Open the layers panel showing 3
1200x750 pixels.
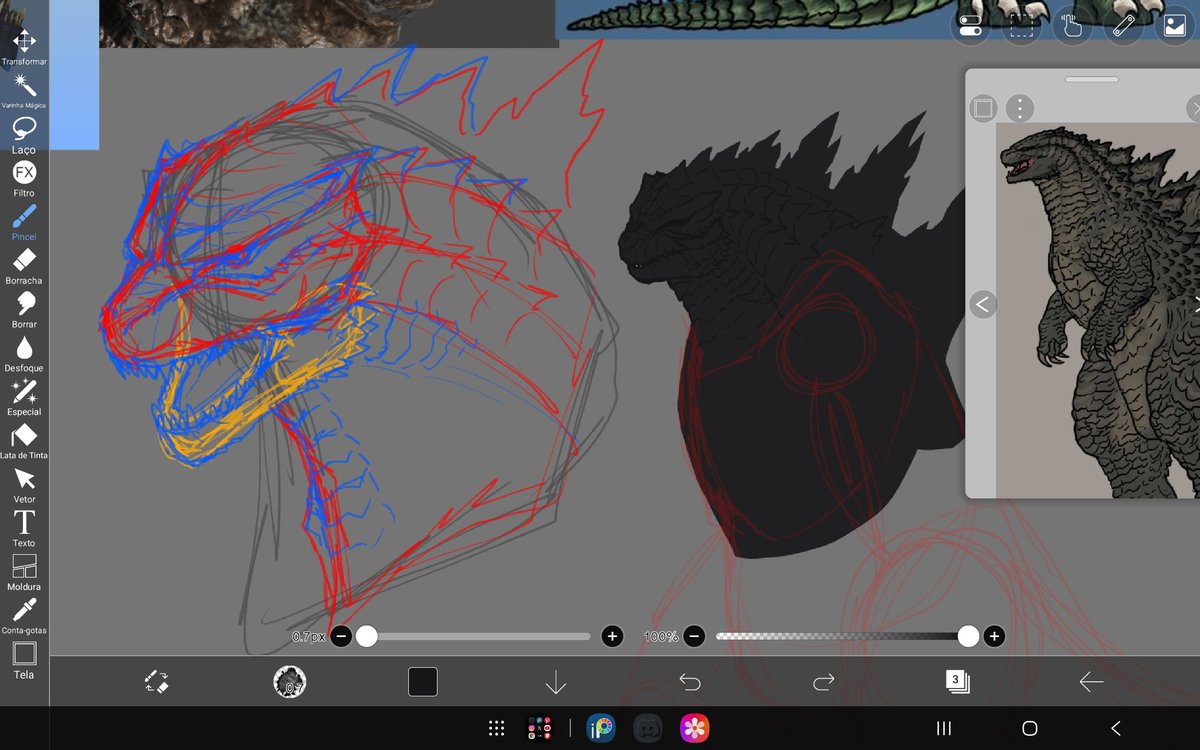(957, 682)
